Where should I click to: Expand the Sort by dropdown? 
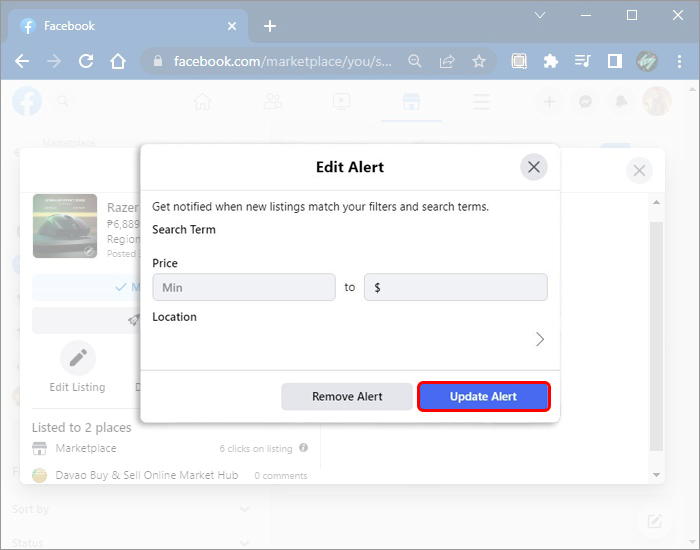[x=131, y=509]
